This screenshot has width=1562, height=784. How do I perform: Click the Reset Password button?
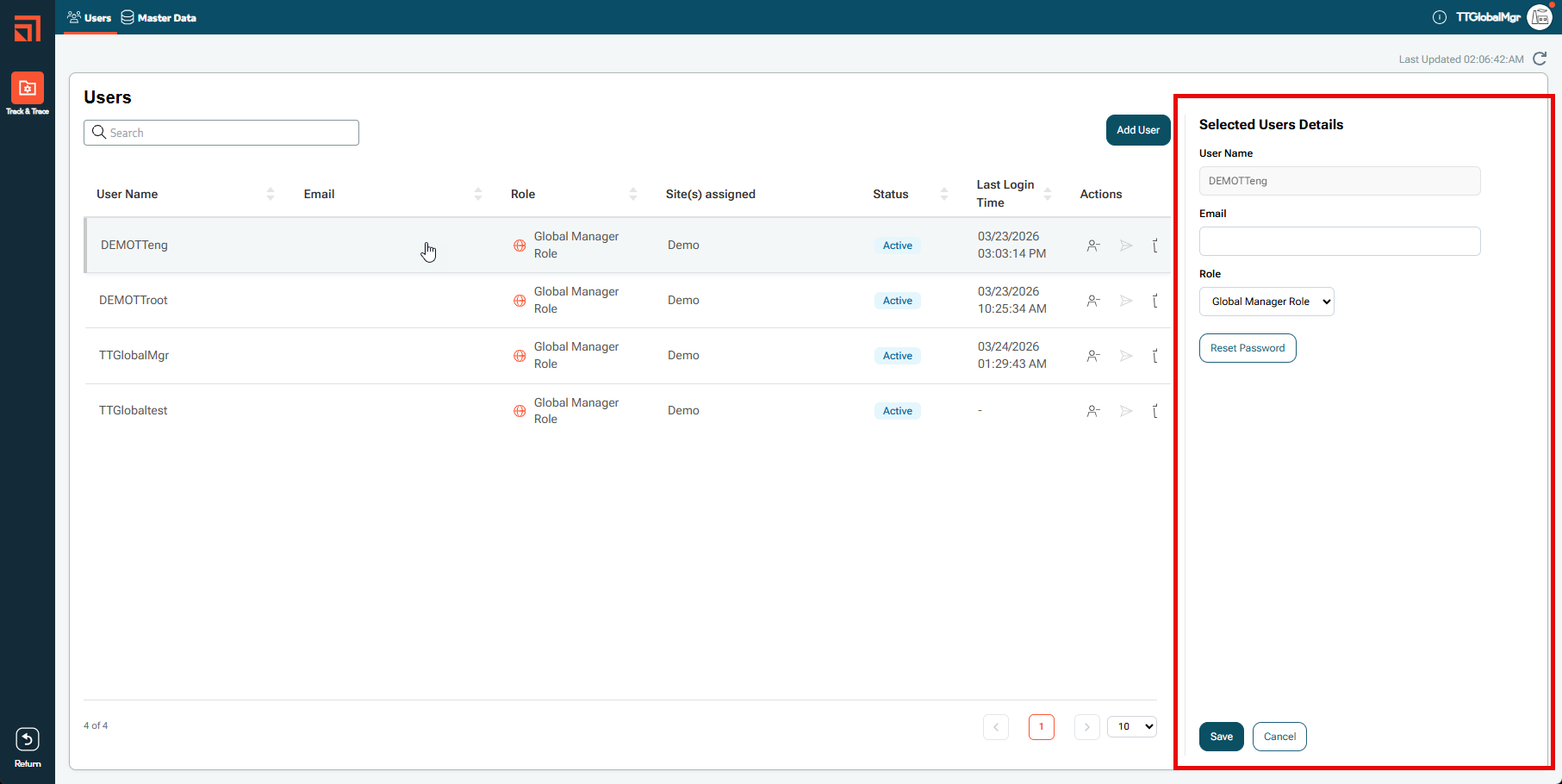click(x=1248, y=348)
